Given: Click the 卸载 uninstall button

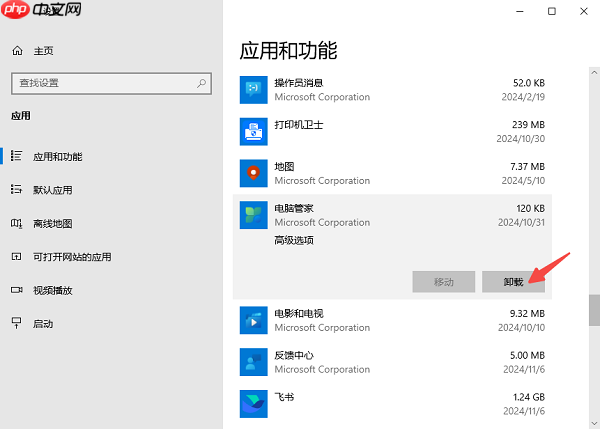Looking at the screenshot, I should [513, 282].
